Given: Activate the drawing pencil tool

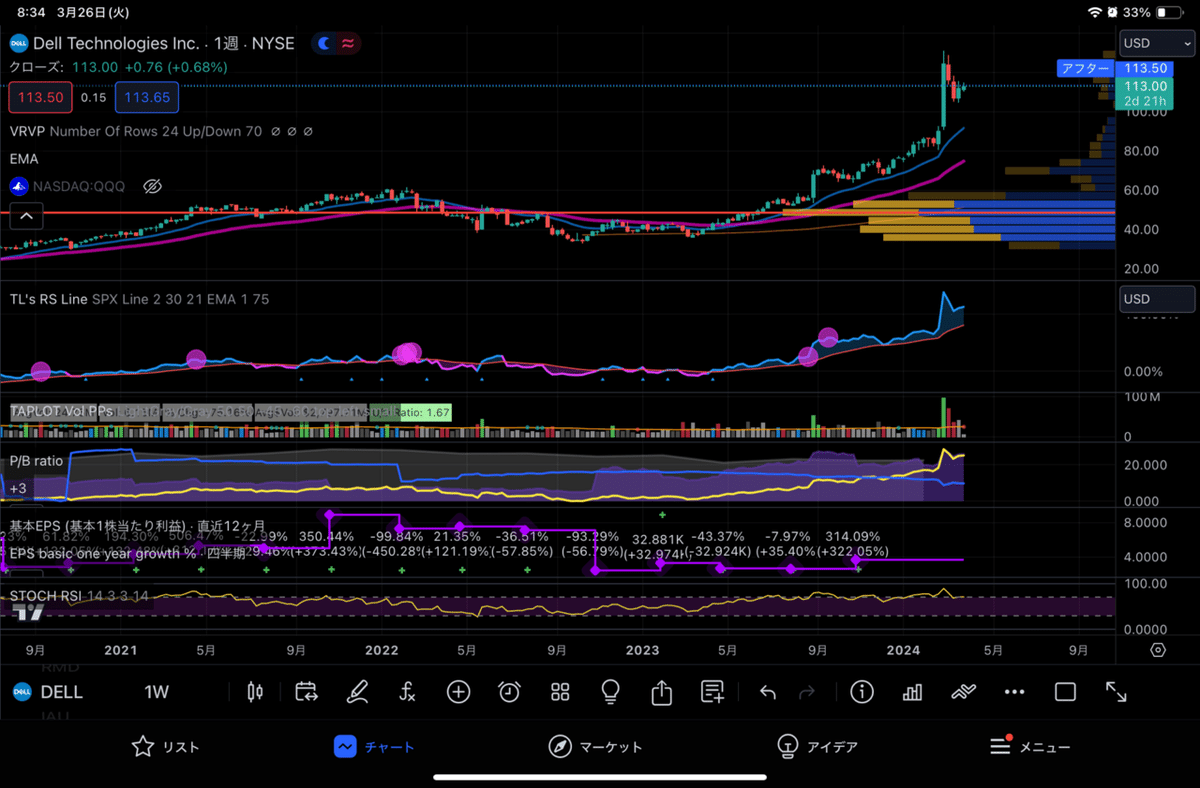Looking at the screenshot, I should click(x=357, y=692).
